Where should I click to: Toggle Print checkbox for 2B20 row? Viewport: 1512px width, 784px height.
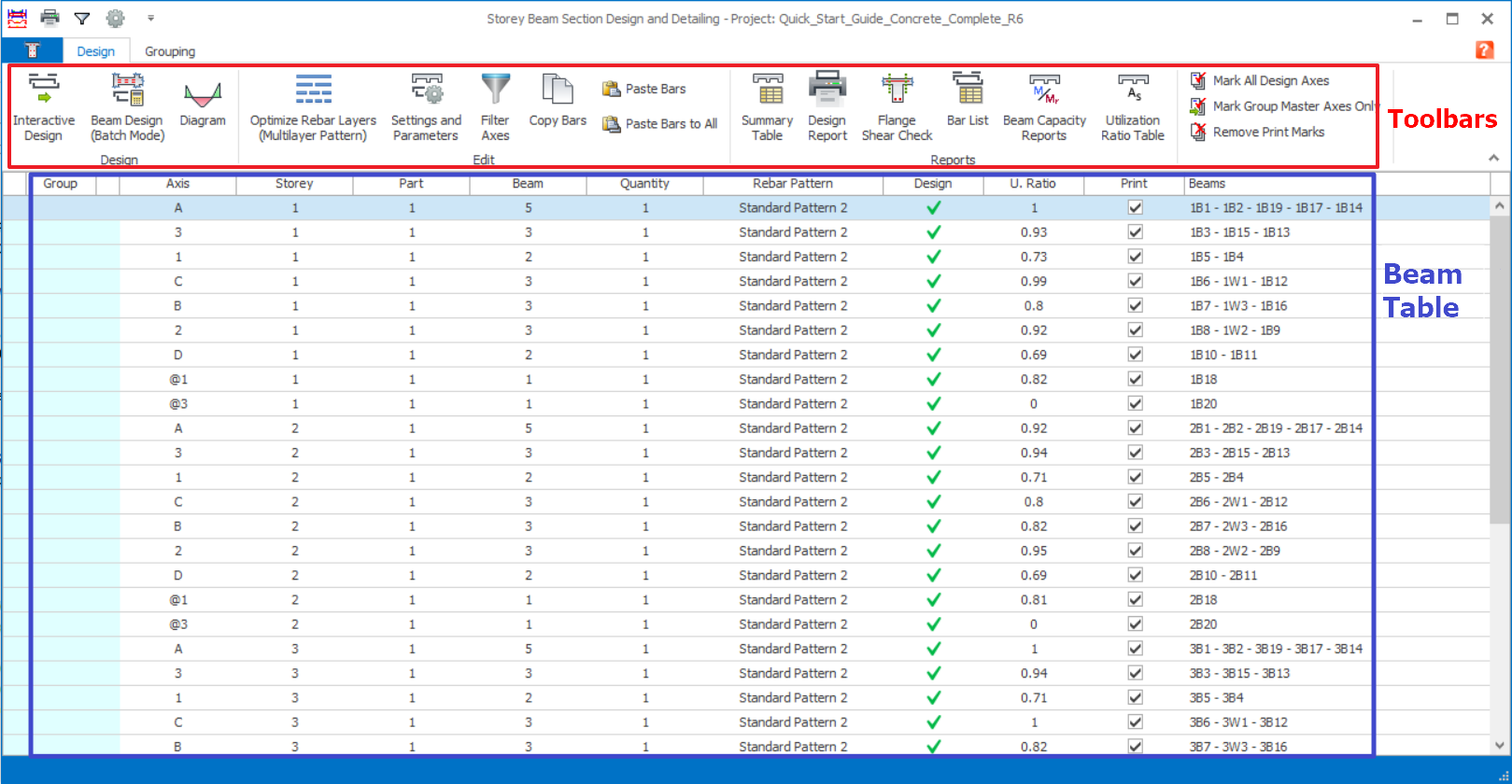pyautogui.click(x=1135, y=623)
